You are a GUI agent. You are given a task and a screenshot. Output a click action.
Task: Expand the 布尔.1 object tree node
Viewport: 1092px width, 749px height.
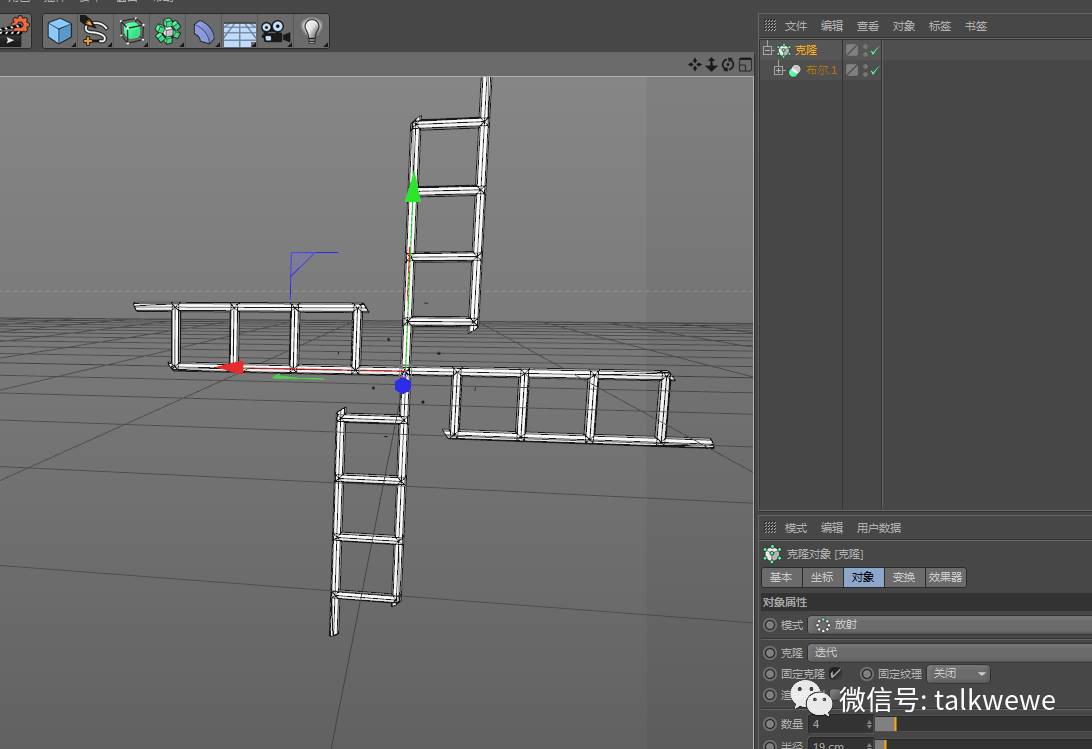pyautogui.click(x=778, y=70)
